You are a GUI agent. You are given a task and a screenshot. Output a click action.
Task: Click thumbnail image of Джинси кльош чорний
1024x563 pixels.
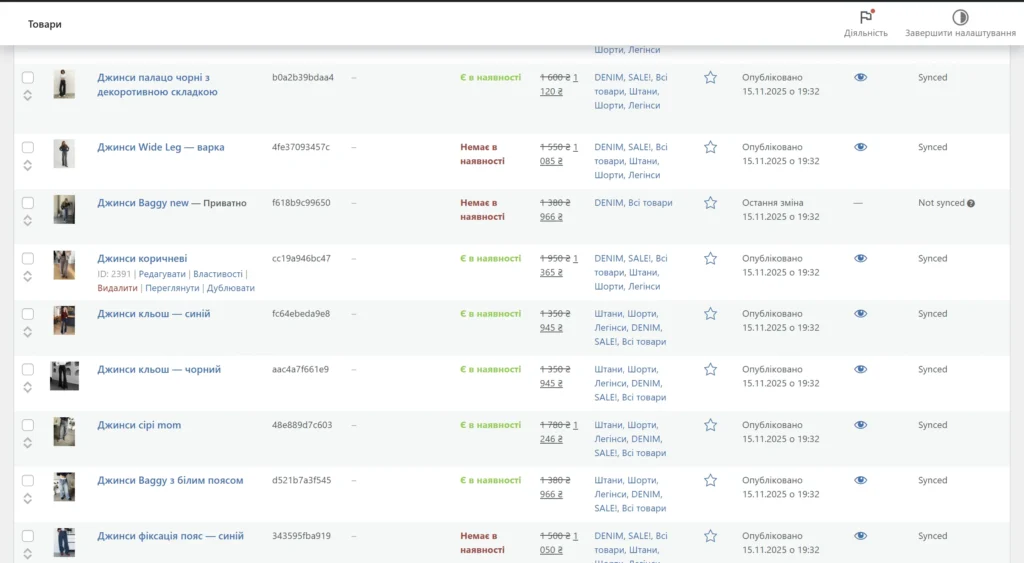pos(64,376)
